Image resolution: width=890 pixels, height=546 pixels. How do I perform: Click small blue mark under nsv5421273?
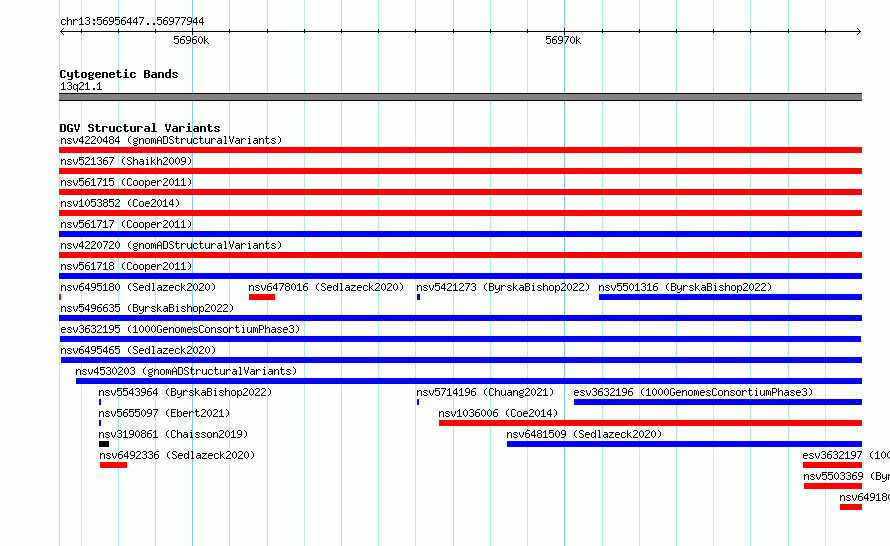(418, 297)
